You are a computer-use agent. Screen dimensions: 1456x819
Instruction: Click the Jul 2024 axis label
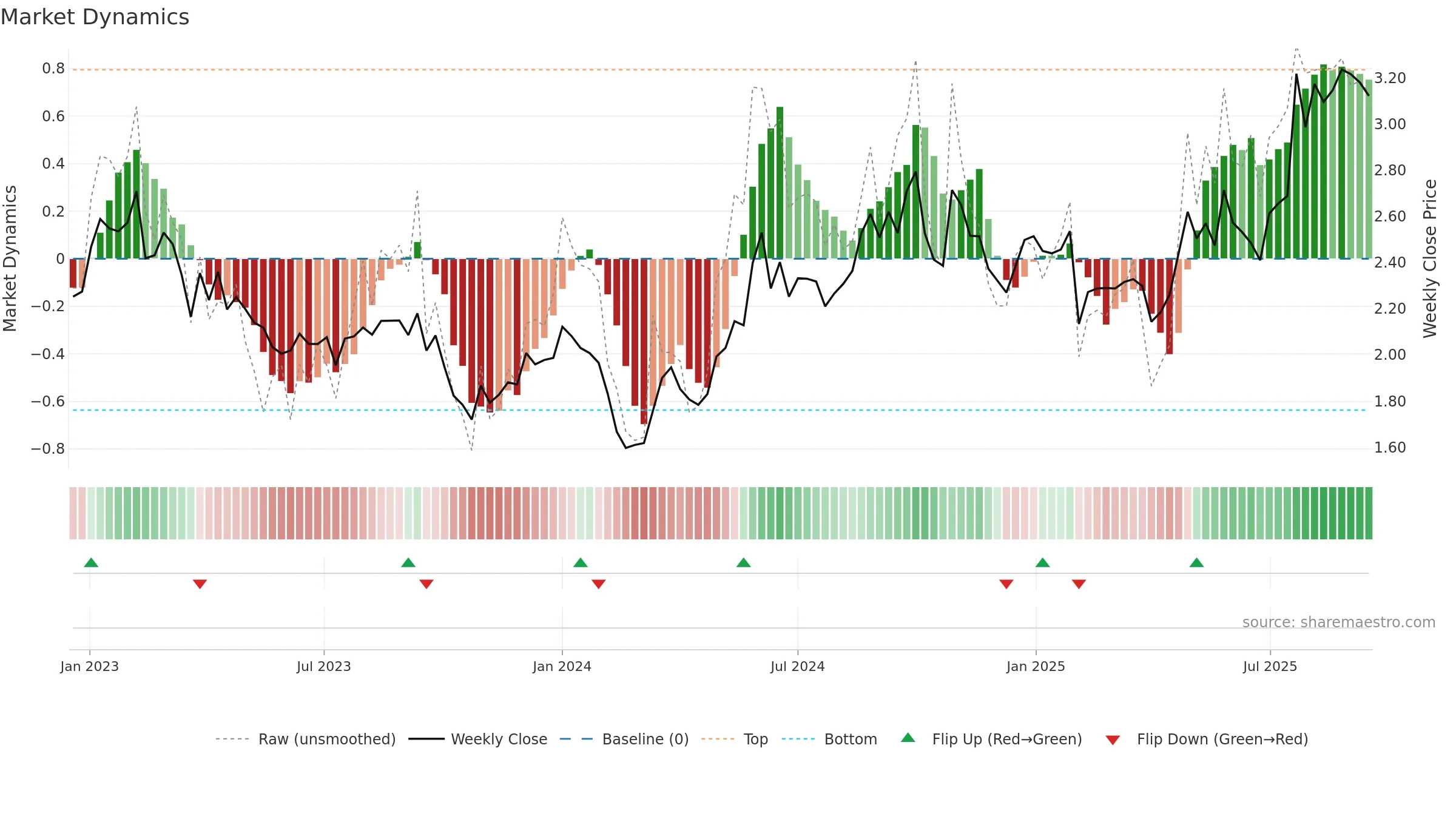pos(798,666)
